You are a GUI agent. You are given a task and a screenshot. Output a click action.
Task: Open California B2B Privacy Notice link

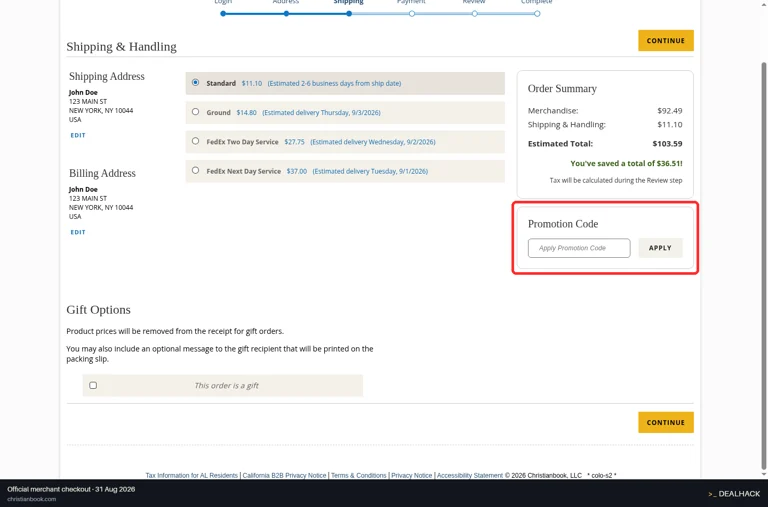click(x=284, y=475)
